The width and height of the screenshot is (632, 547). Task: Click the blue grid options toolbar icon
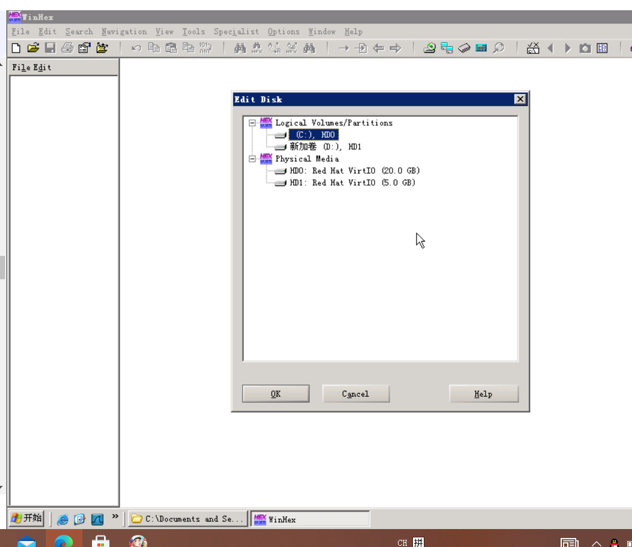coord(602,48)
